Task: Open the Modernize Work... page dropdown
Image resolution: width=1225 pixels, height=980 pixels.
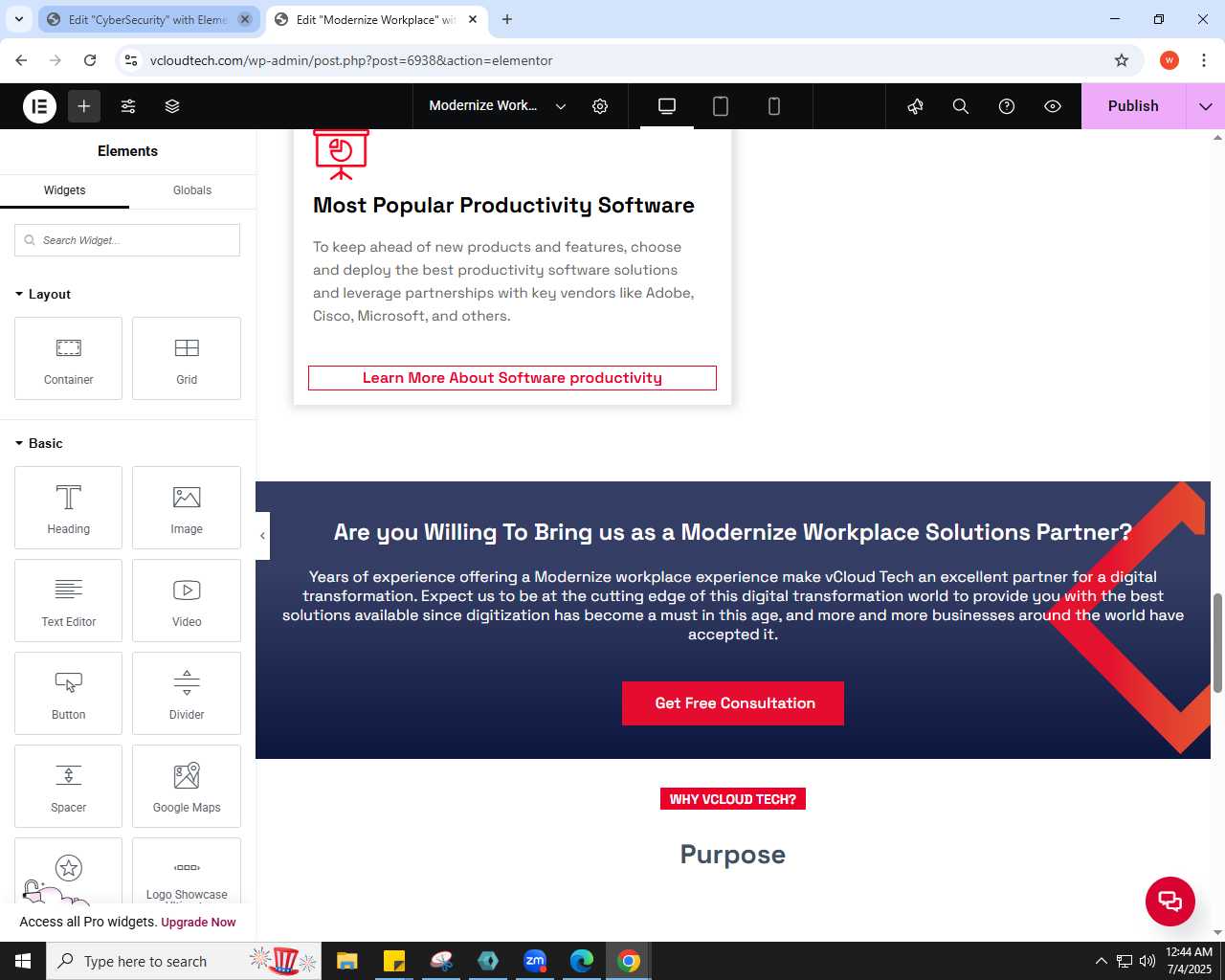Action: [498, 106]
